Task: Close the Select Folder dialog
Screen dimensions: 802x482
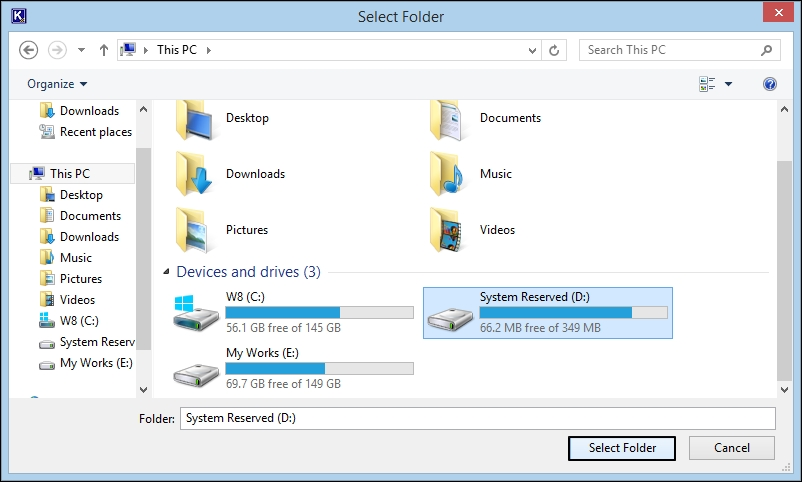Action: pyautogui.click(x=778, y=12)
